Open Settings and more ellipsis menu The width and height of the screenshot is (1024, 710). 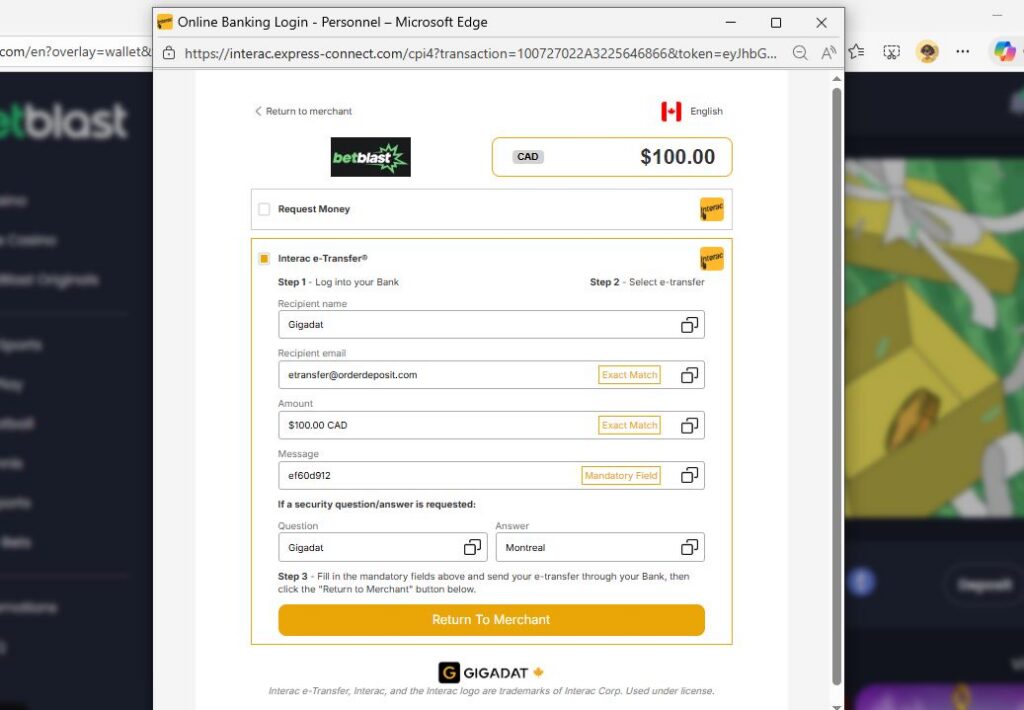[x=962, y=52]
